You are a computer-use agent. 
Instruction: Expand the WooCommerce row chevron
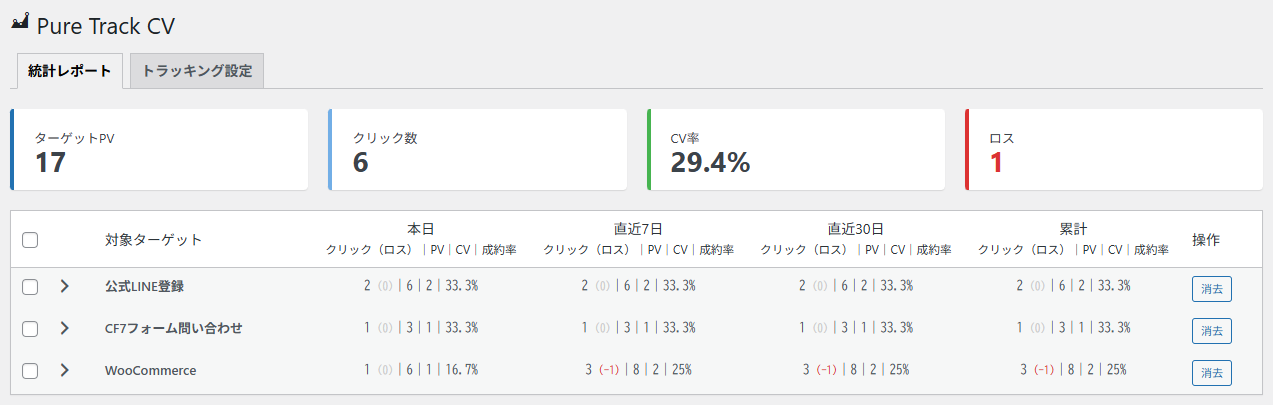coord(64,371)
